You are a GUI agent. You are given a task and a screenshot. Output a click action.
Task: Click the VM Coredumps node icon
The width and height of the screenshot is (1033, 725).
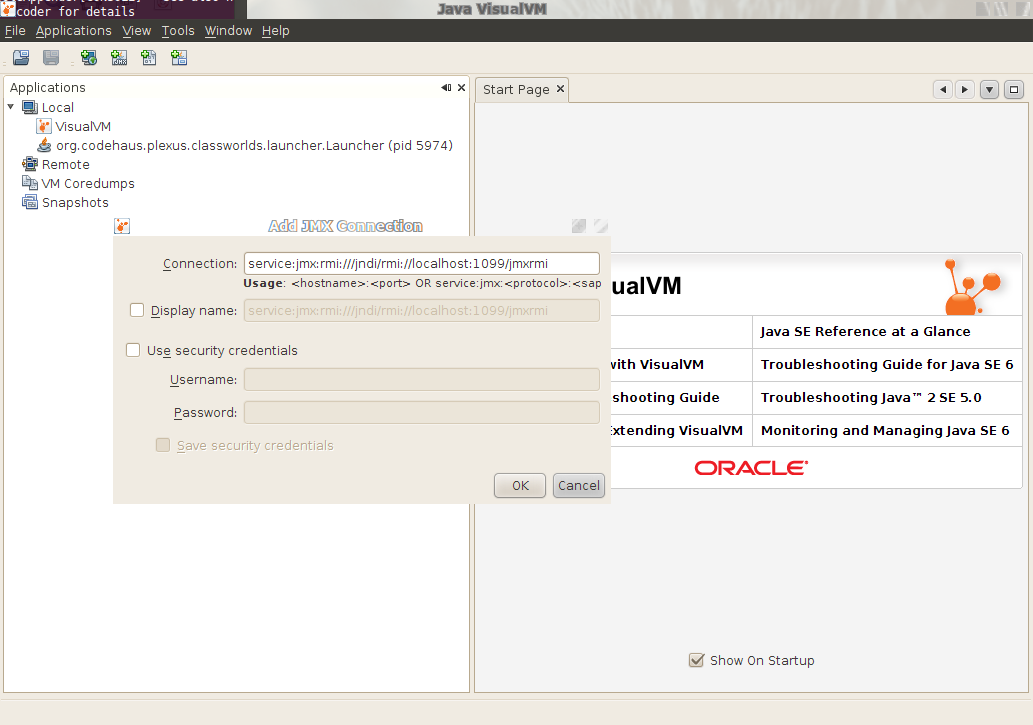30,183
